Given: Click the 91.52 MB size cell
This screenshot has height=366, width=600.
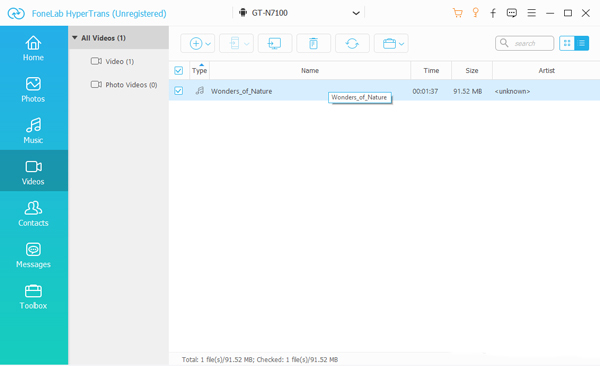Looking at the screenshot, I should [x=468, y=91].
